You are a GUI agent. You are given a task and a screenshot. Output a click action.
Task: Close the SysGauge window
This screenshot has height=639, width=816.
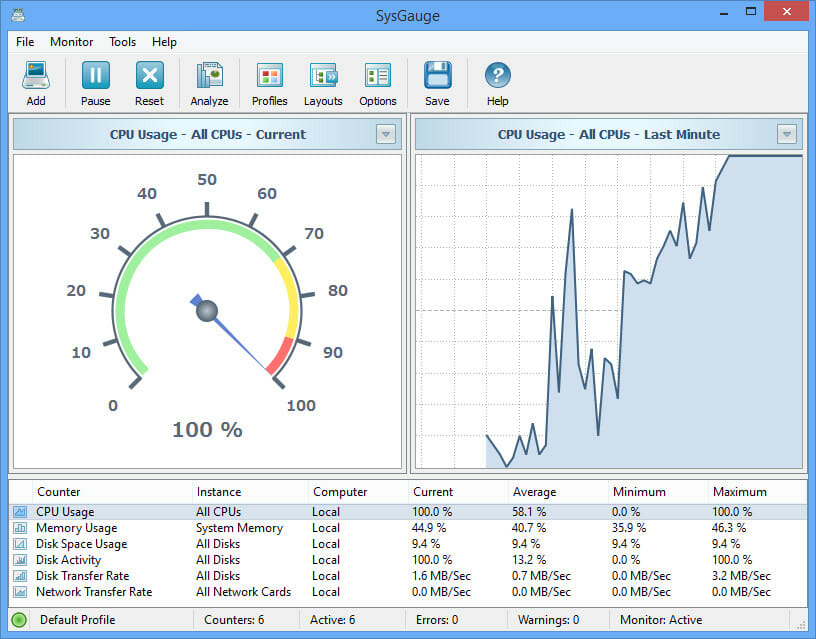point(786,11)
